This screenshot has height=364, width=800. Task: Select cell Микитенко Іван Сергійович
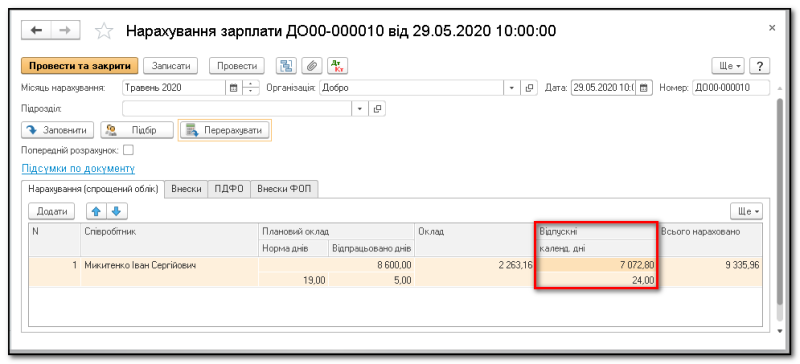coord(170,265)
